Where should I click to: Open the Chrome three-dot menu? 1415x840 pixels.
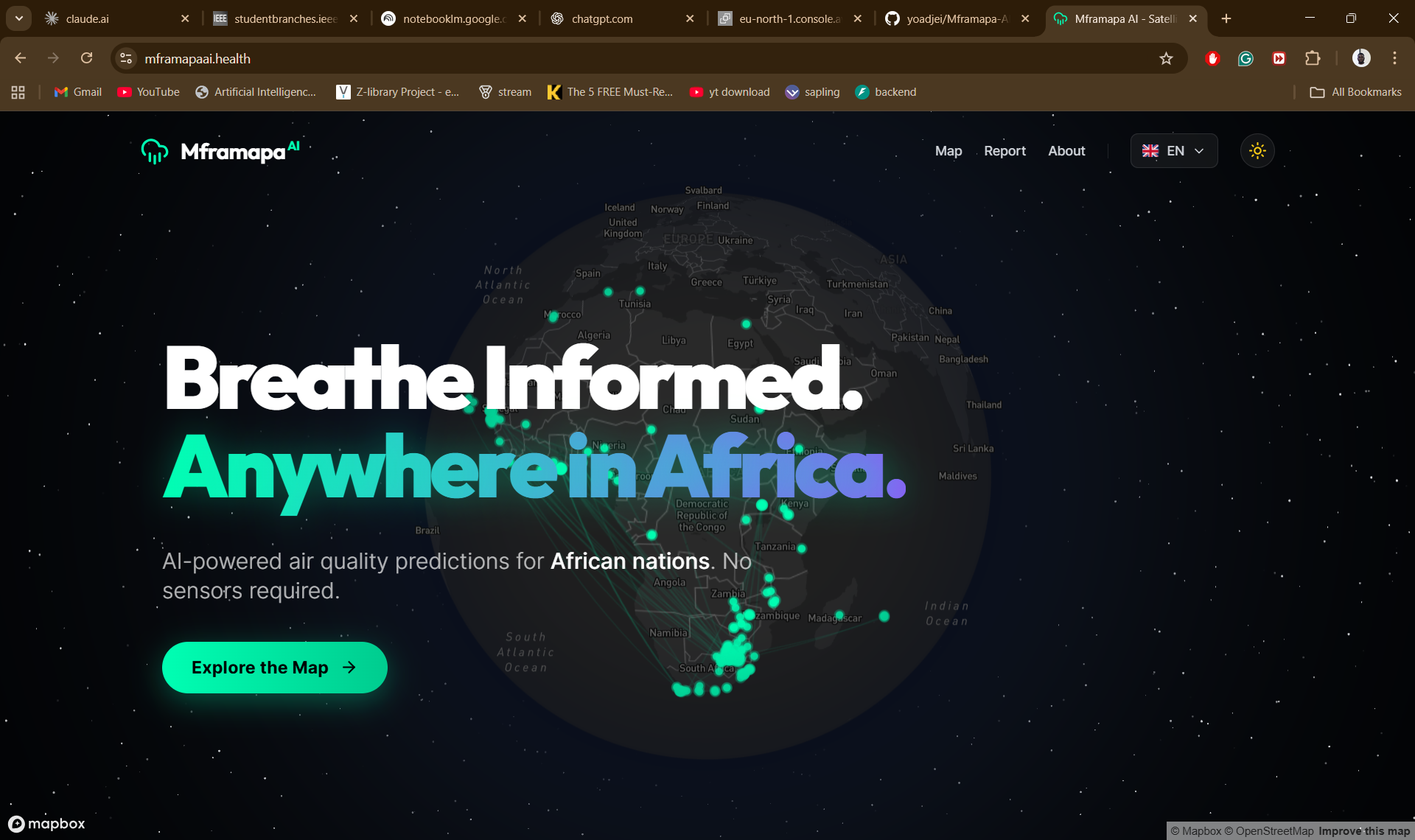pos(1394,58)
